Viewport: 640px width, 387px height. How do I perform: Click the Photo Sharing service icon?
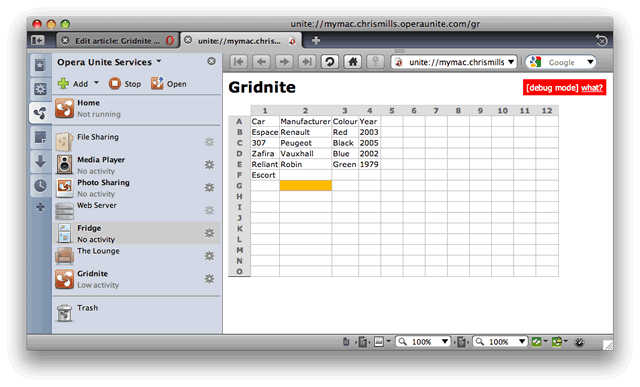pyautogui.click(x=64, y=187)
